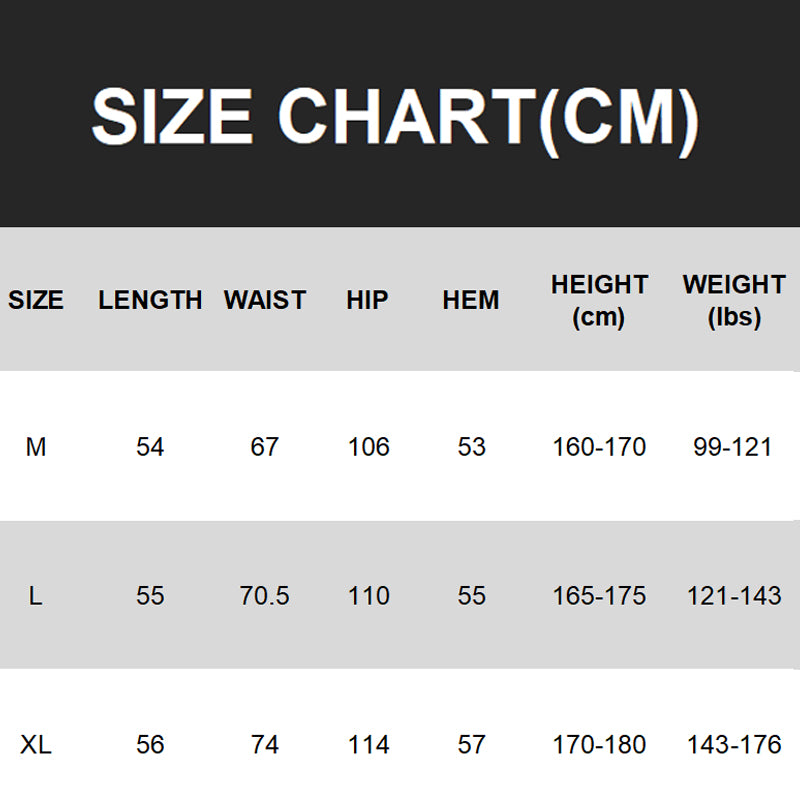Select the XL size row label

[36, 745]
